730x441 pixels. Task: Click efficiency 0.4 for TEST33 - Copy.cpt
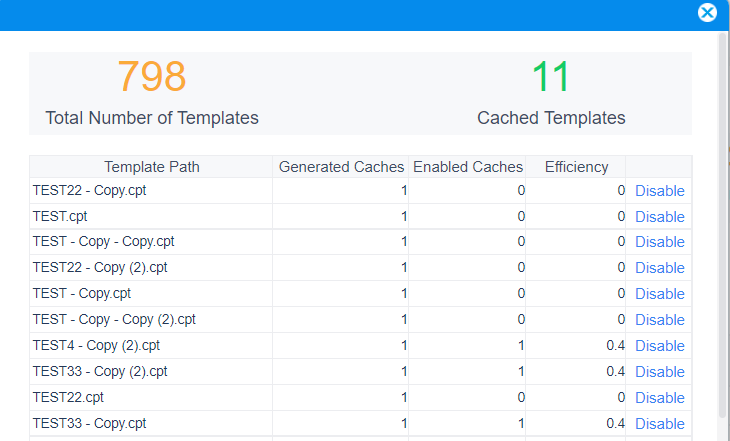click(x=615, y=424)
